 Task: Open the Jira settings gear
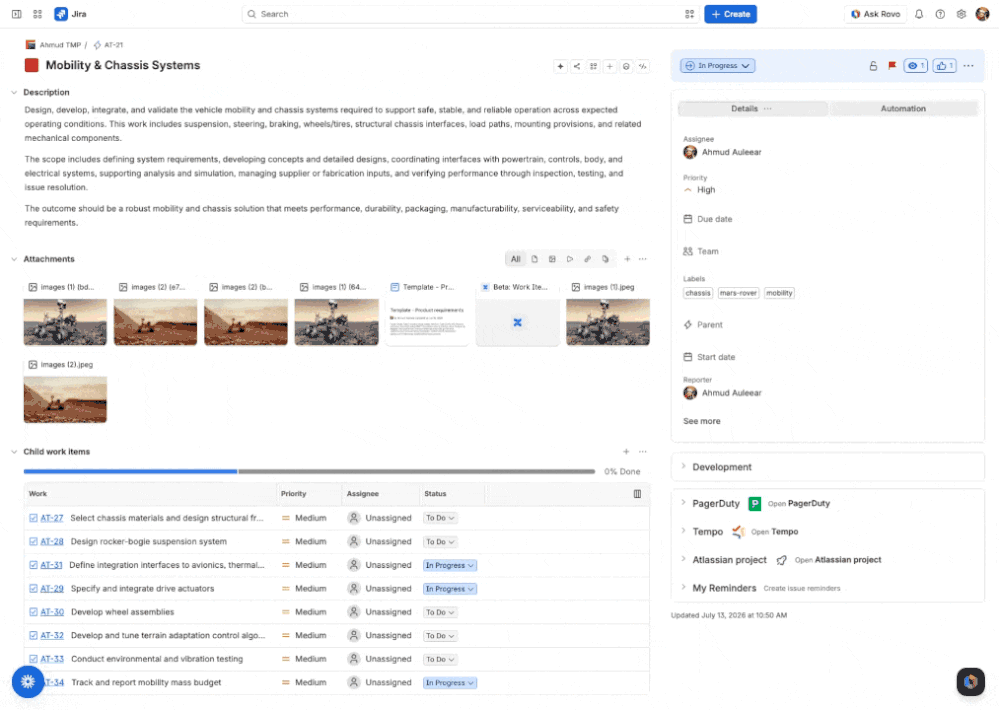pyautogui.click(x=961, y=14)
